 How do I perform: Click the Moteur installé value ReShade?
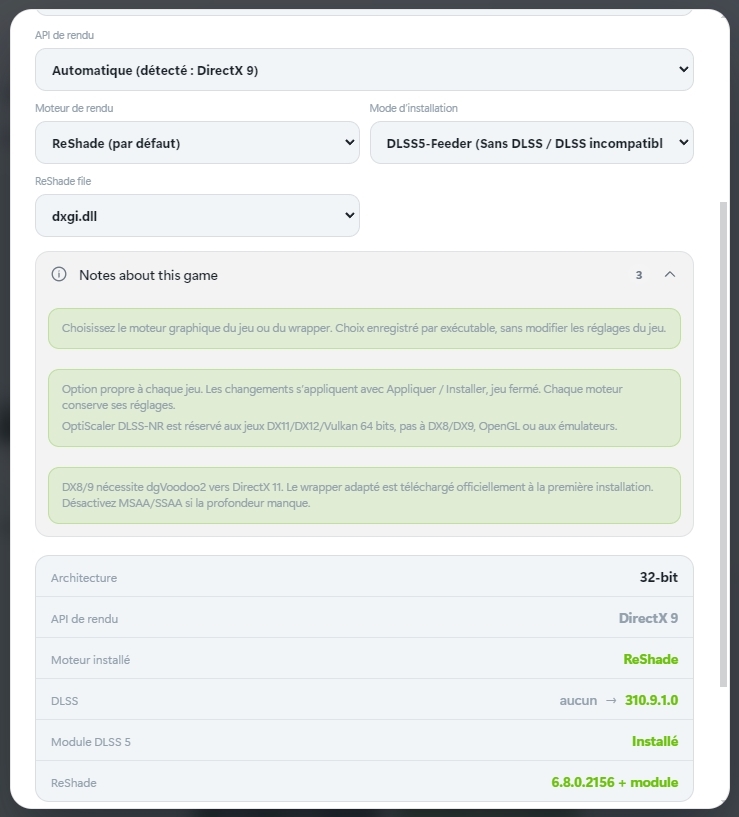point(650,660)
